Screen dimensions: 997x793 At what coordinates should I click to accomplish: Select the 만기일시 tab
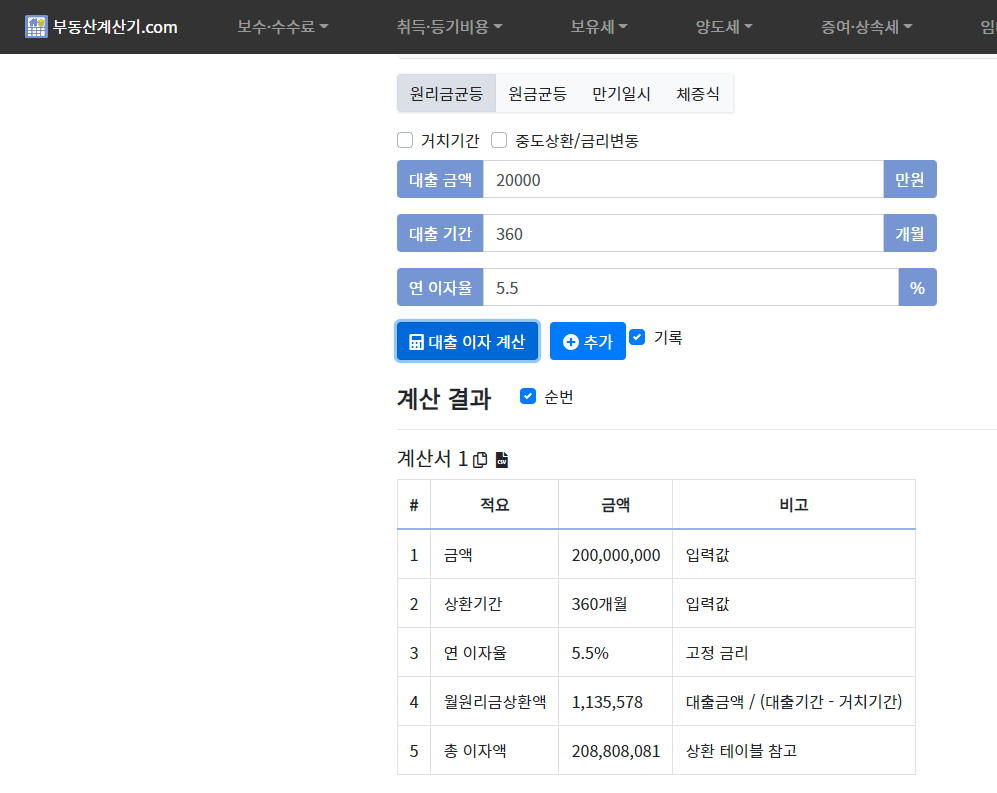(620, 93)
